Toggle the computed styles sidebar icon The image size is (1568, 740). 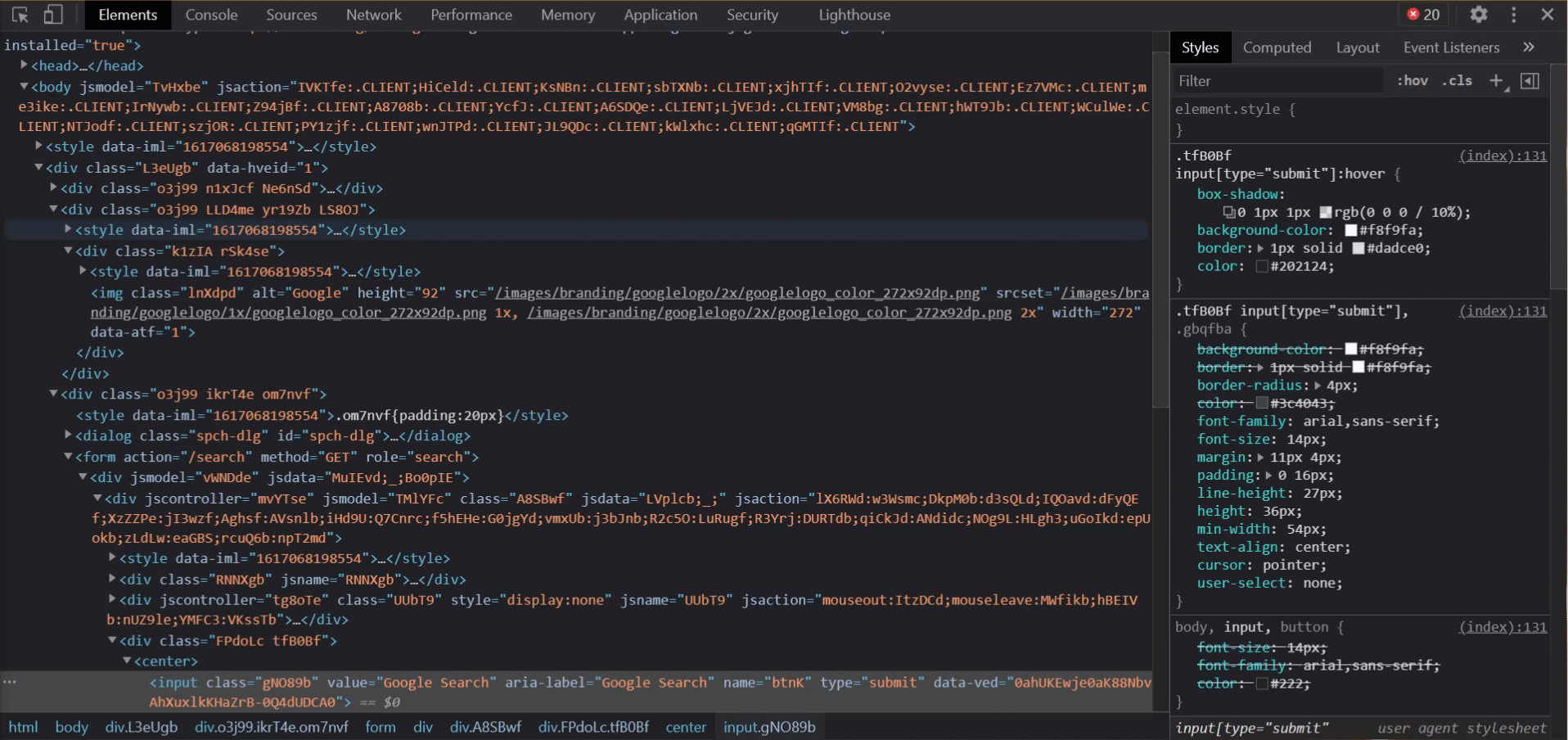[1530, 80]
